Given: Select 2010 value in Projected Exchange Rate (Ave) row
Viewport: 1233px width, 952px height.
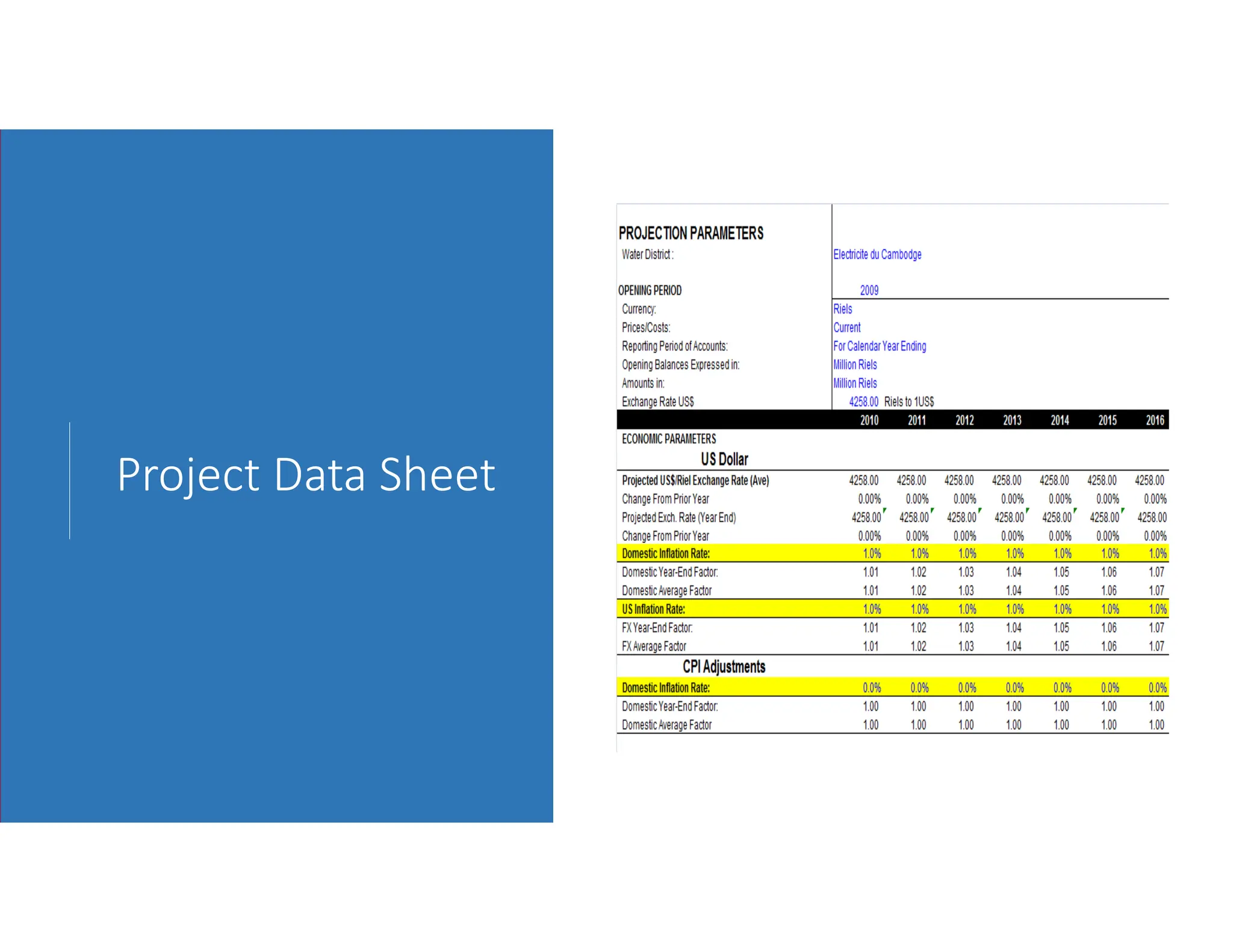Looking at the screenshot, I should pyautogui.click(x=864, y=481).
